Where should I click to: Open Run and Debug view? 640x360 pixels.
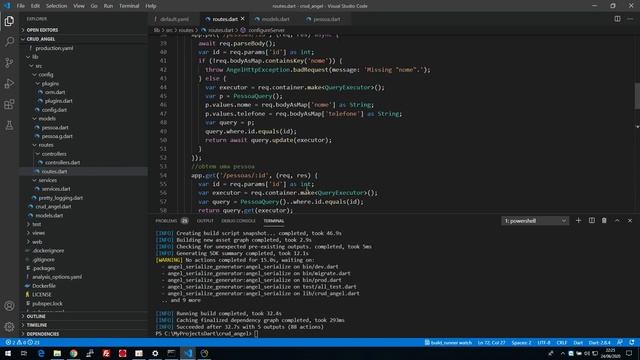tap(9, 83)
